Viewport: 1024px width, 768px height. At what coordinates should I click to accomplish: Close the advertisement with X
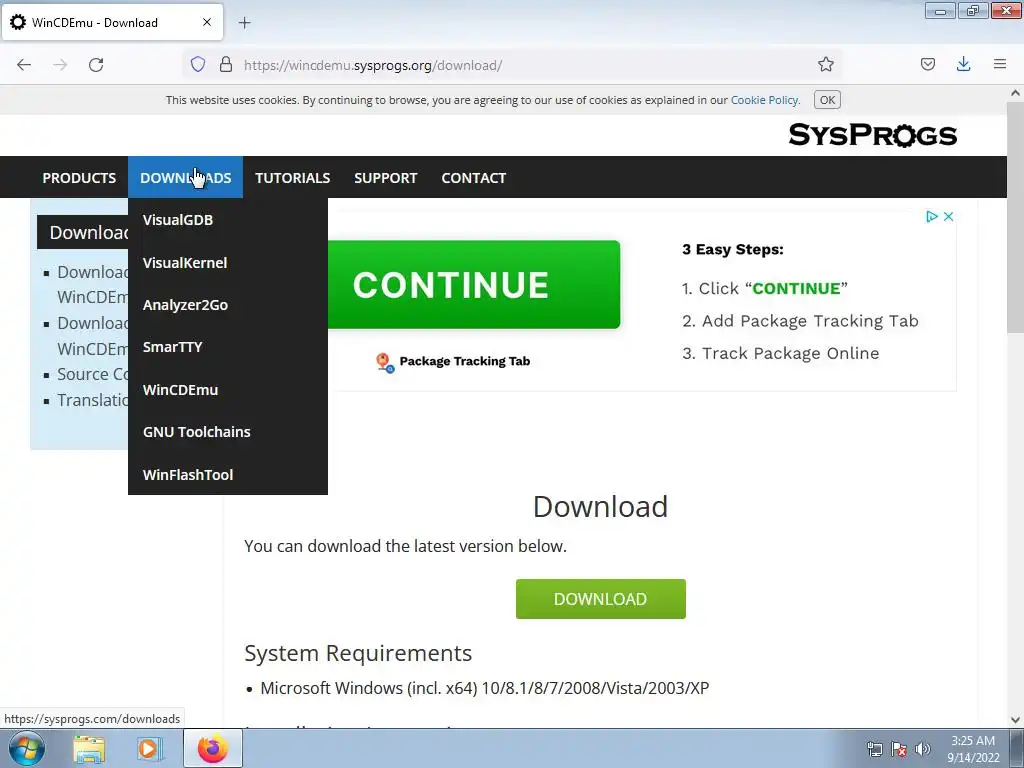949,216
